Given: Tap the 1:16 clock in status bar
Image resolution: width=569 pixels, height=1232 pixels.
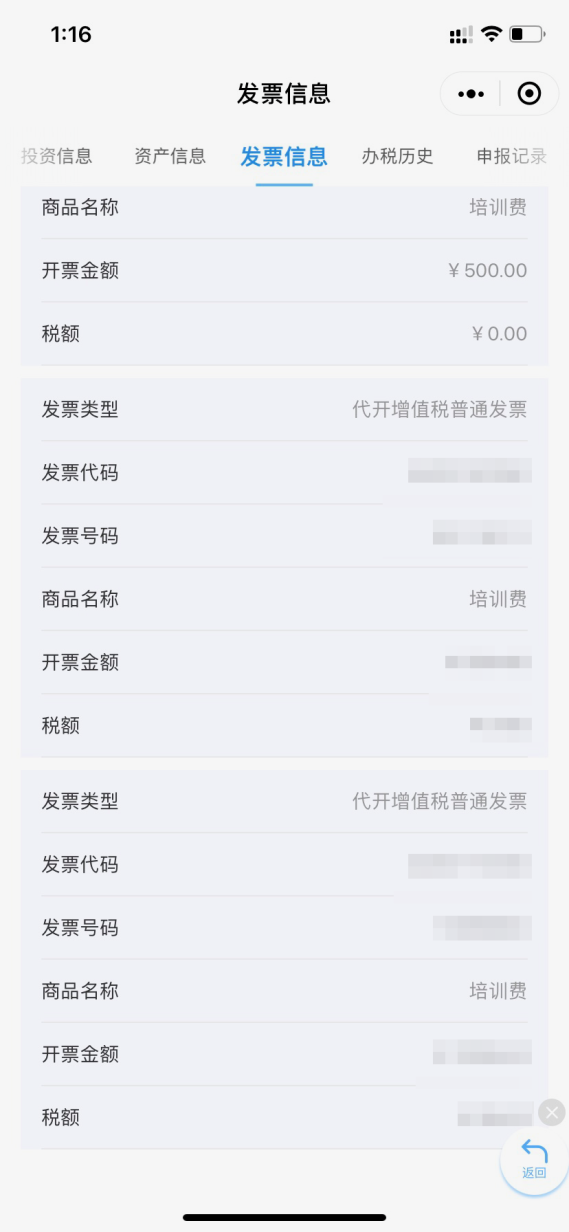Looking at the screenshot, I should (71, 35).
